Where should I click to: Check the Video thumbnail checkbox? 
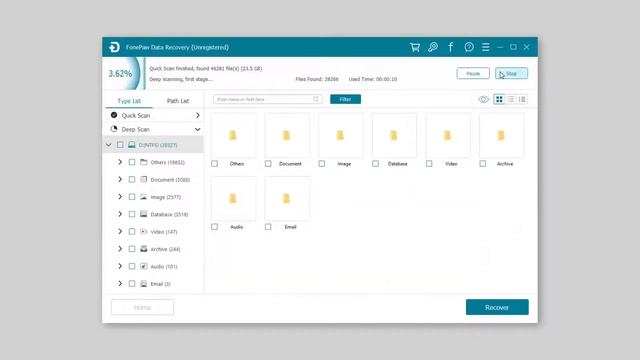[429, 164]
